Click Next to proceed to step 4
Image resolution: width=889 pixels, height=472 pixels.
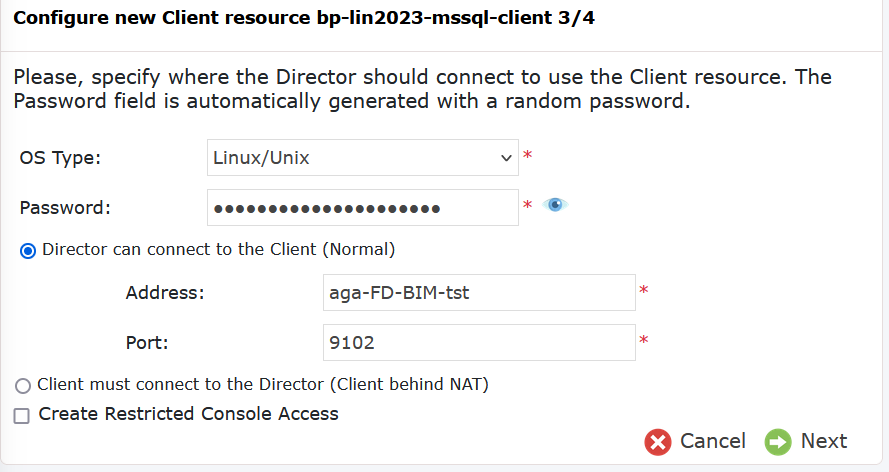pyautogui.click(x=824, y=441)
